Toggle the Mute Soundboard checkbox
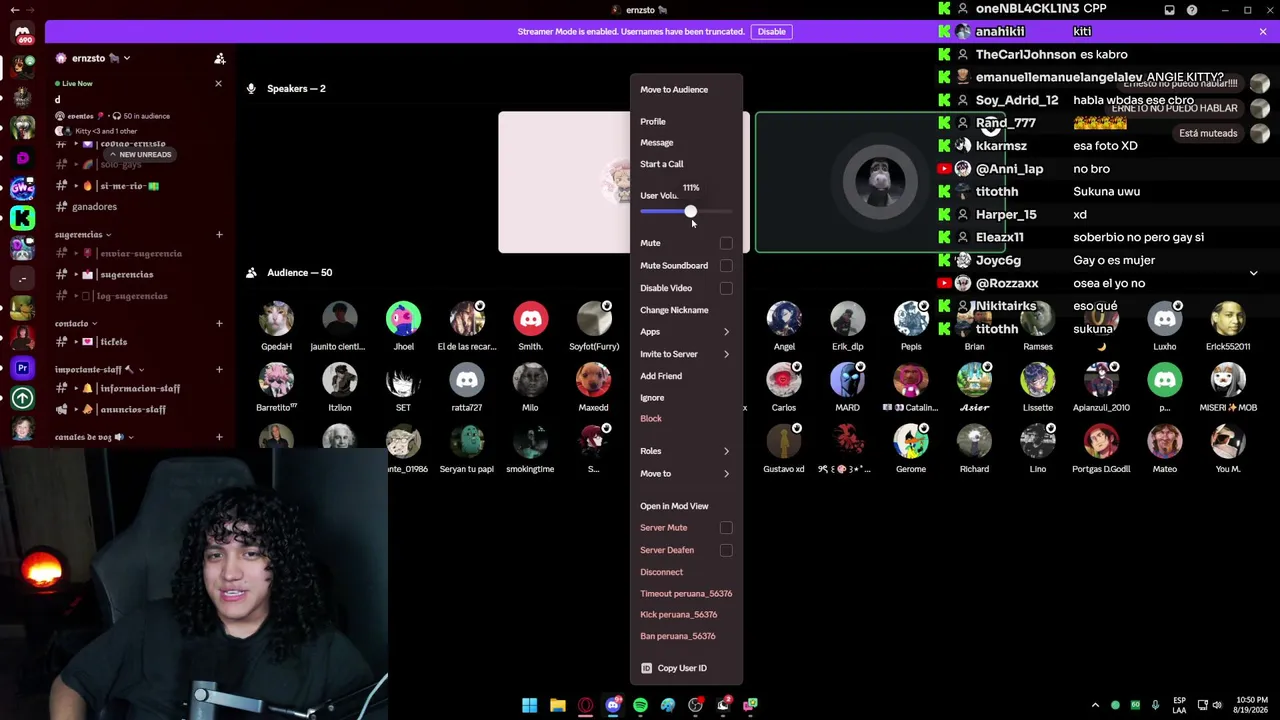This screenshot has width=1280, height=720. 726,266
